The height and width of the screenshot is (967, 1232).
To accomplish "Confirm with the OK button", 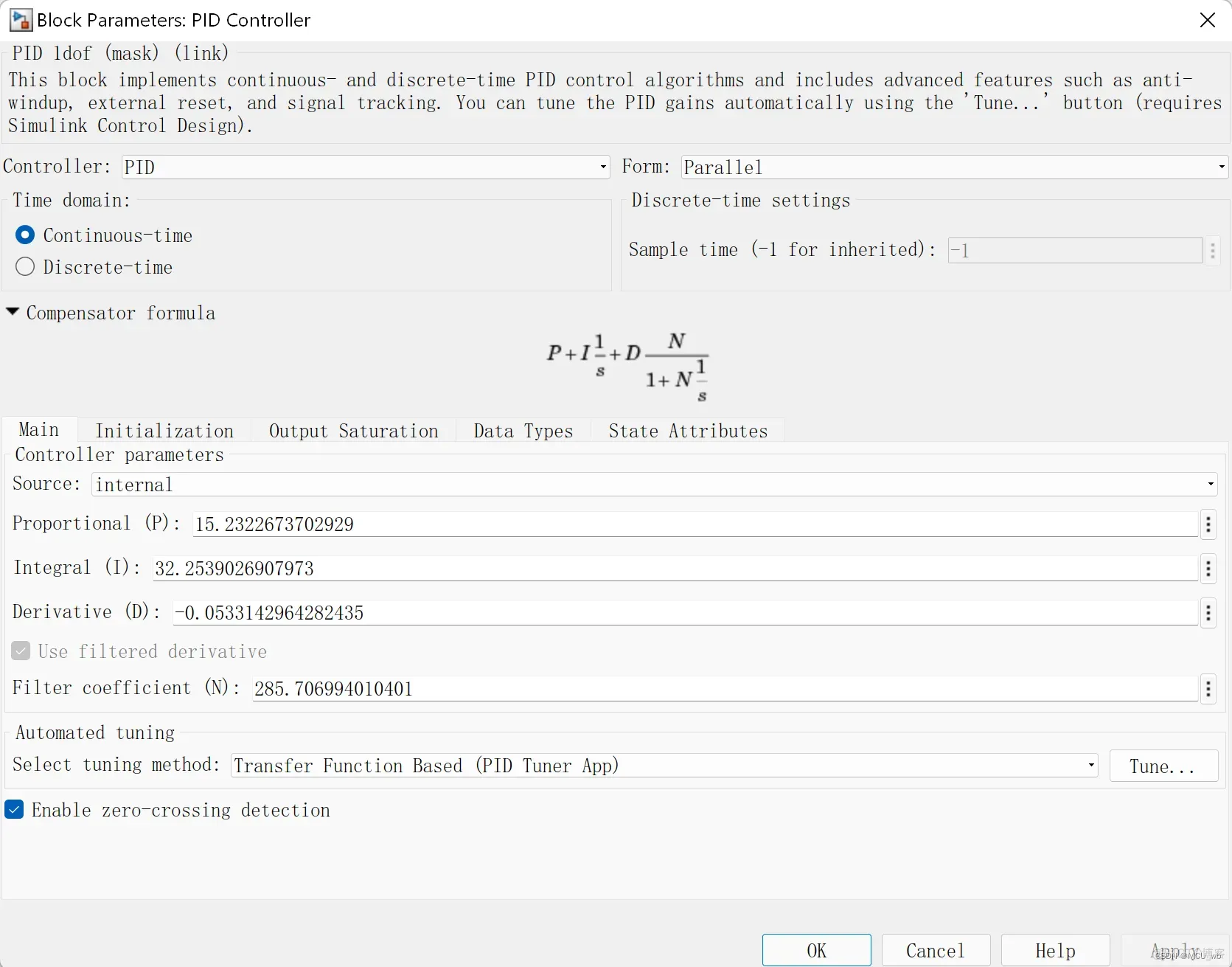I will pos(817,950).
